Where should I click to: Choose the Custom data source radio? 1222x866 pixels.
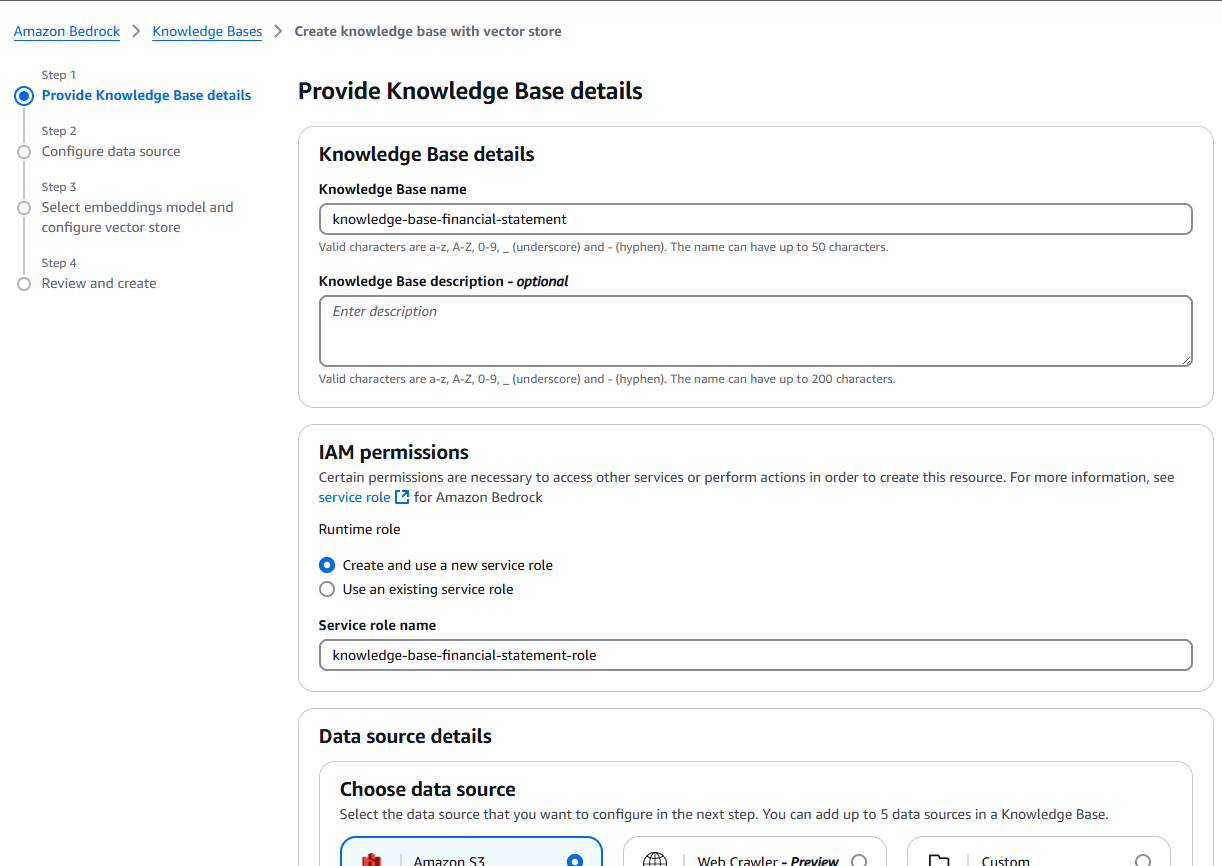point(1142,861)
